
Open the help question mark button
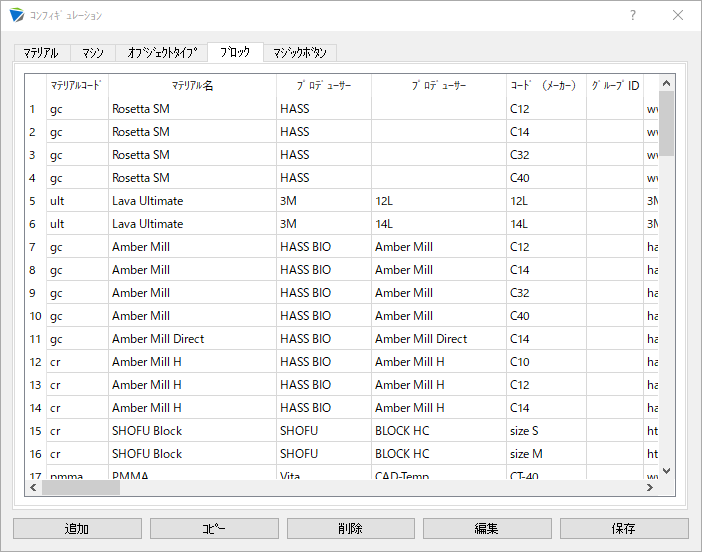pyautogui.click(x=633, y=15)
